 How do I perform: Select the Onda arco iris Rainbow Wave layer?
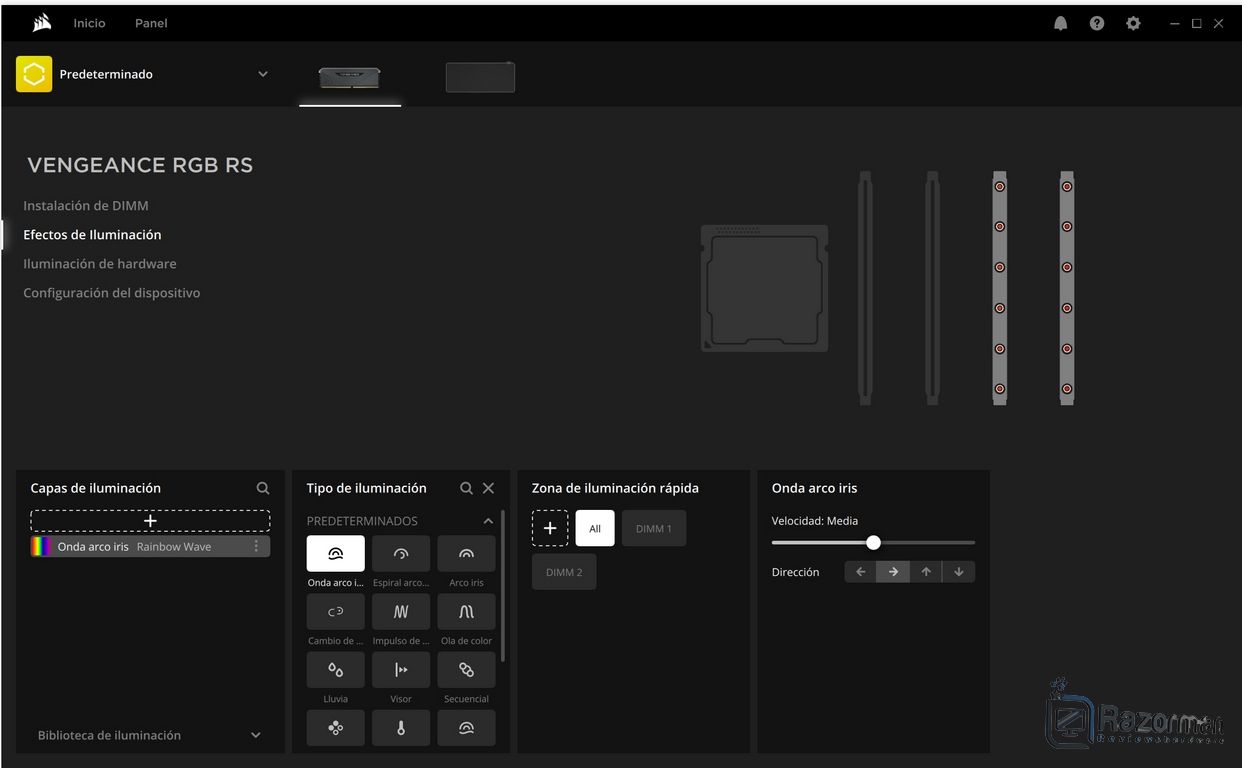pyautogui.click(x=150, y=546)
